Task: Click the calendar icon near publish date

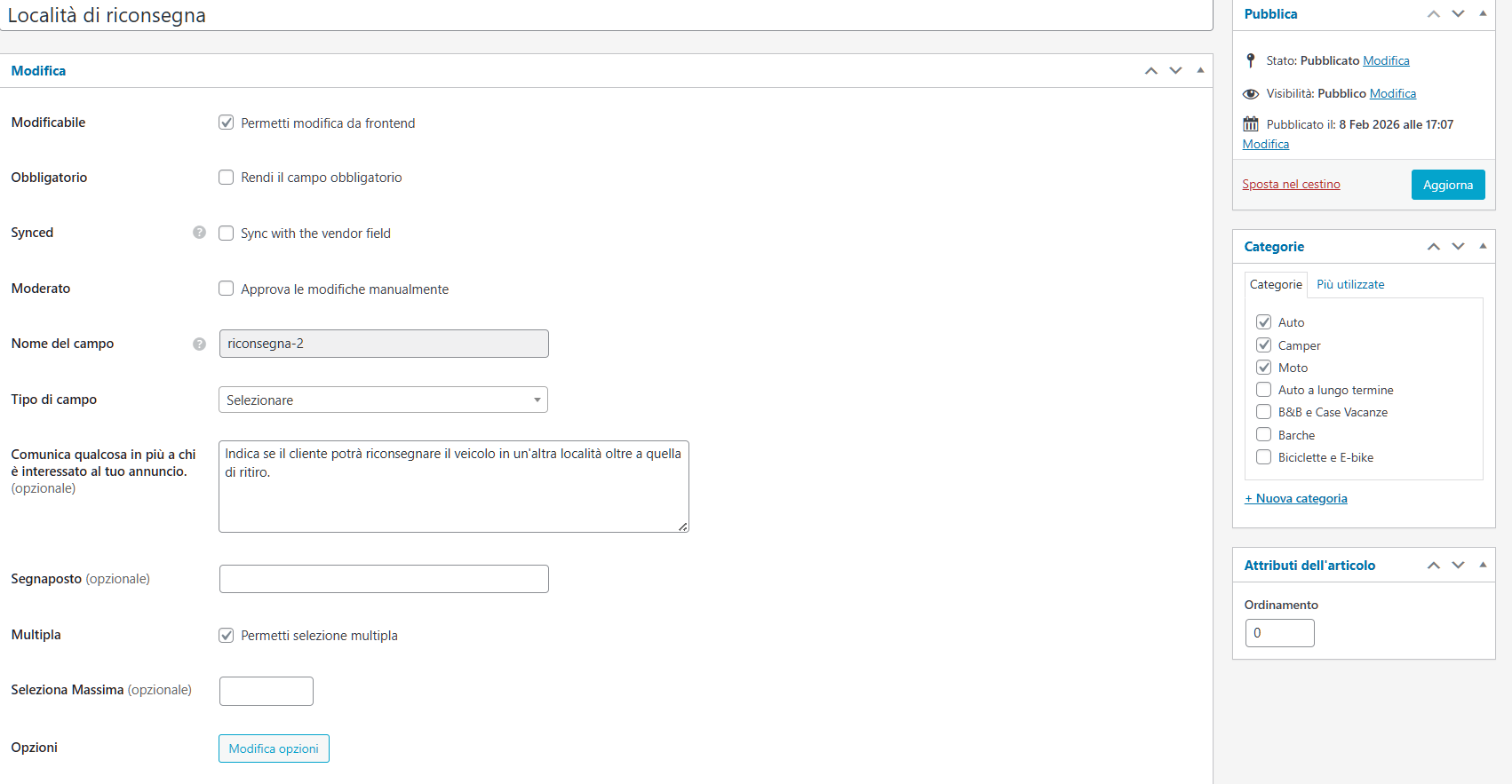Action: pyautogui.click(x=1251, y=124)
